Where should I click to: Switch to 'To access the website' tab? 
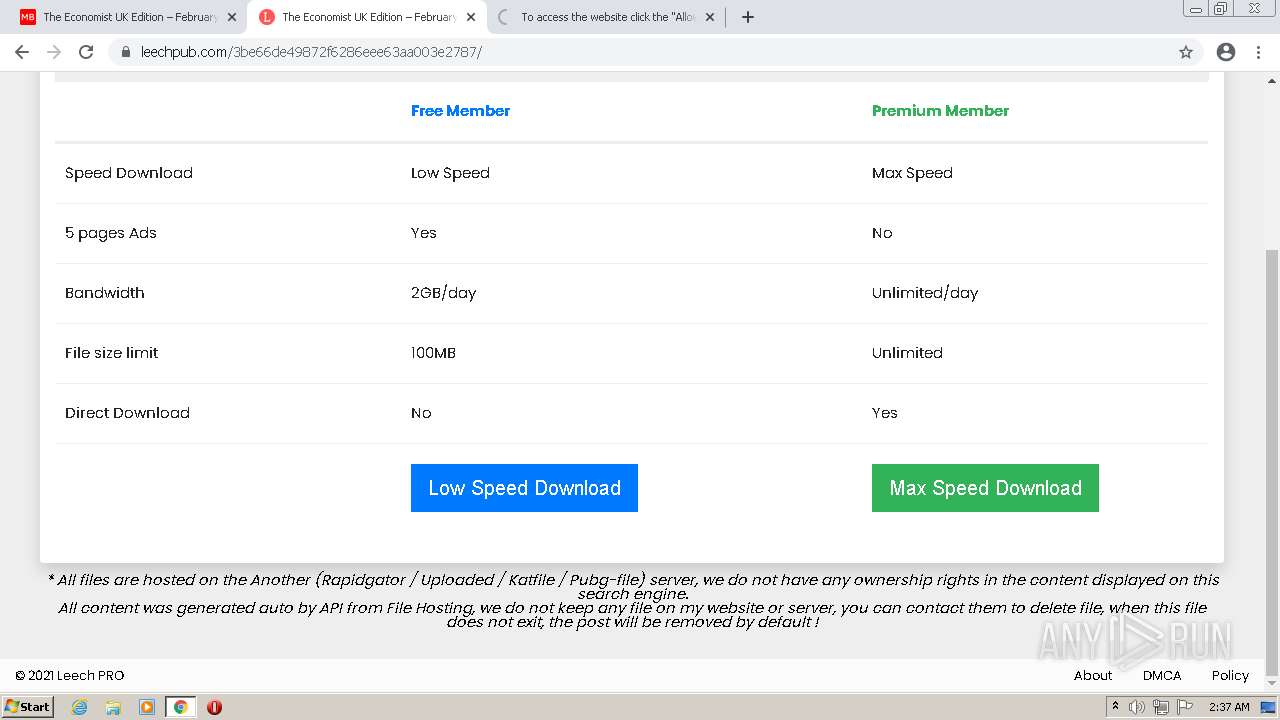pos(607,17)
